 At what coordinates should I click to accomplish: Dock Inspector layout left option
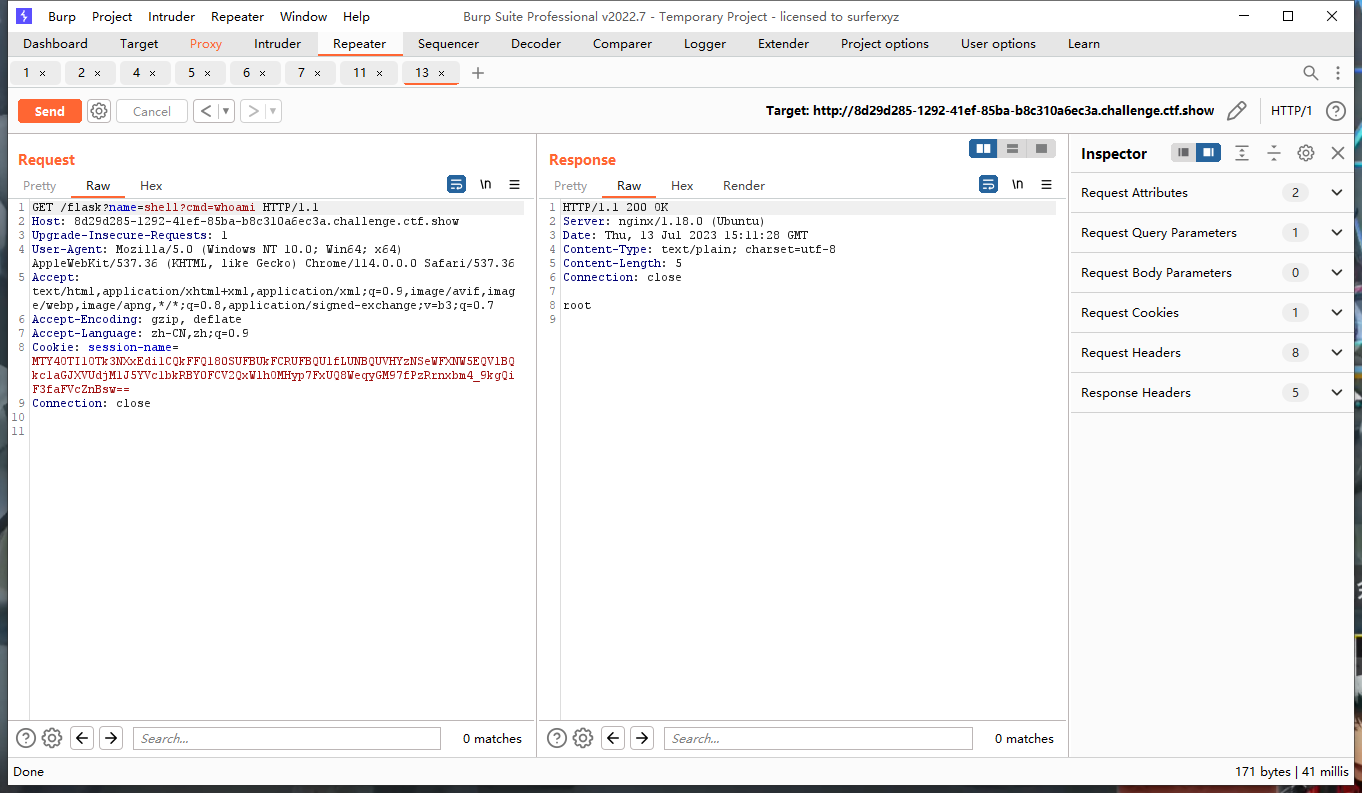[1184, 152]
